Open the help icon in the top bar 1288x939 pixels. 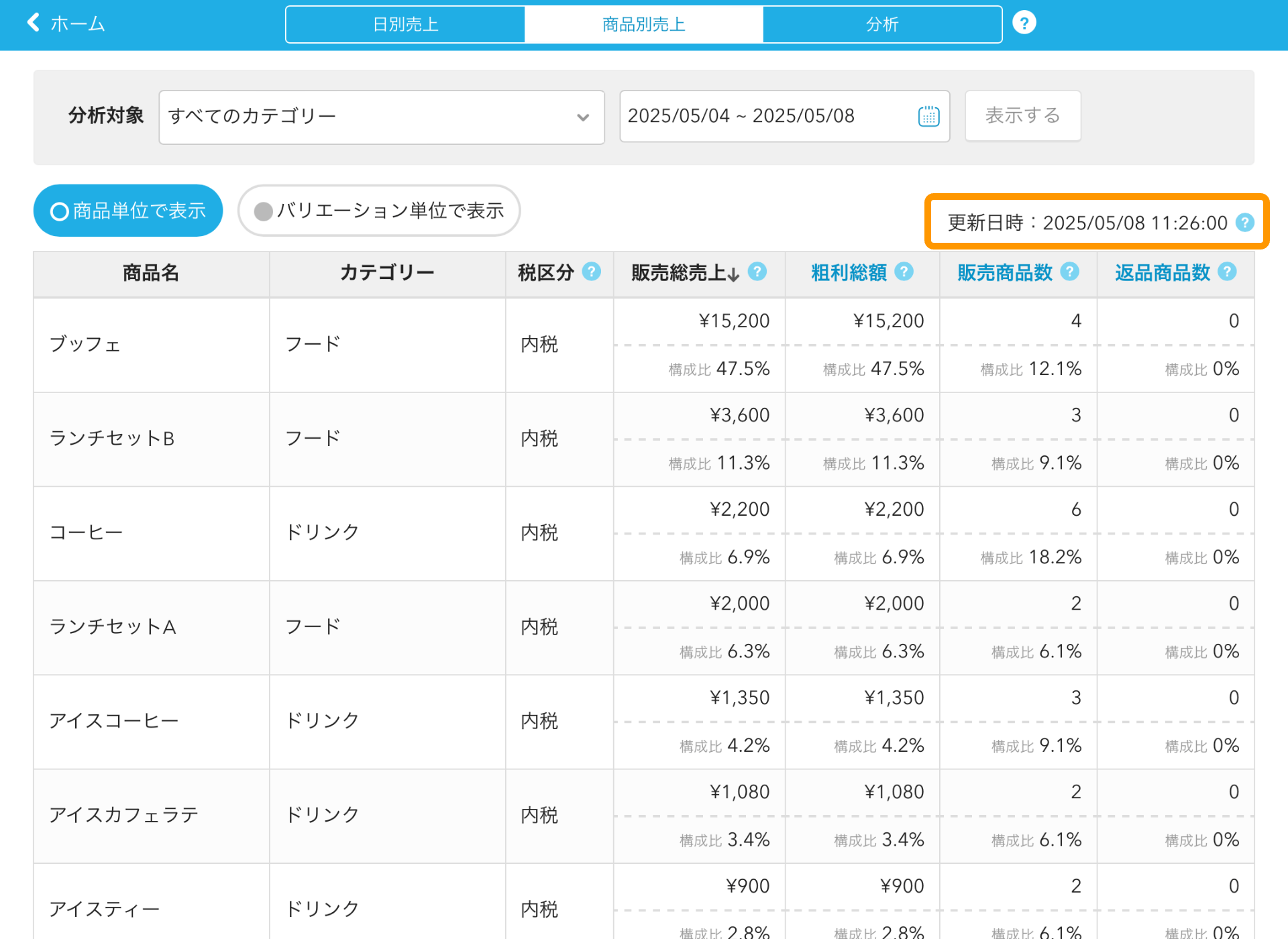[1024, 23]
